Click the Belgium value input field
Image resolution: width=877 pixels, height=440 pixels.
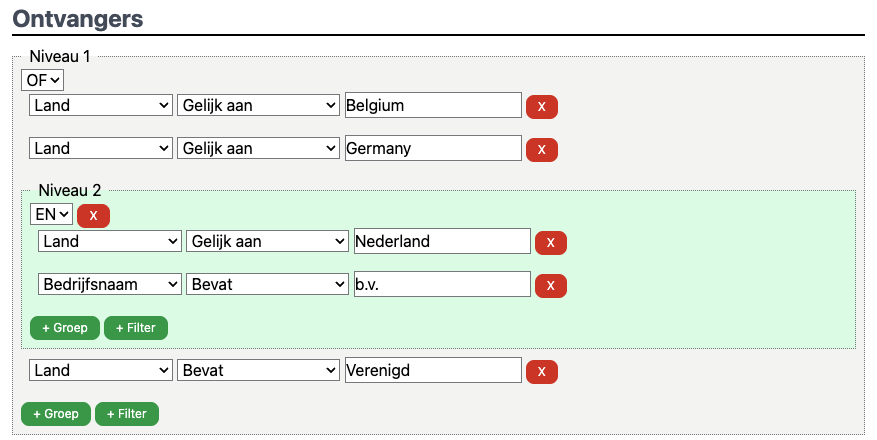coord(433,105)
